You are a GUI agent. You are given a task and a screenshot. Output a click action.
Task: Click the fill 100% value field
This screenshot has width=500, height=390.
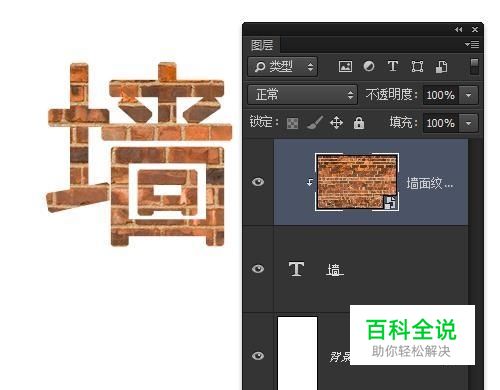441,123
